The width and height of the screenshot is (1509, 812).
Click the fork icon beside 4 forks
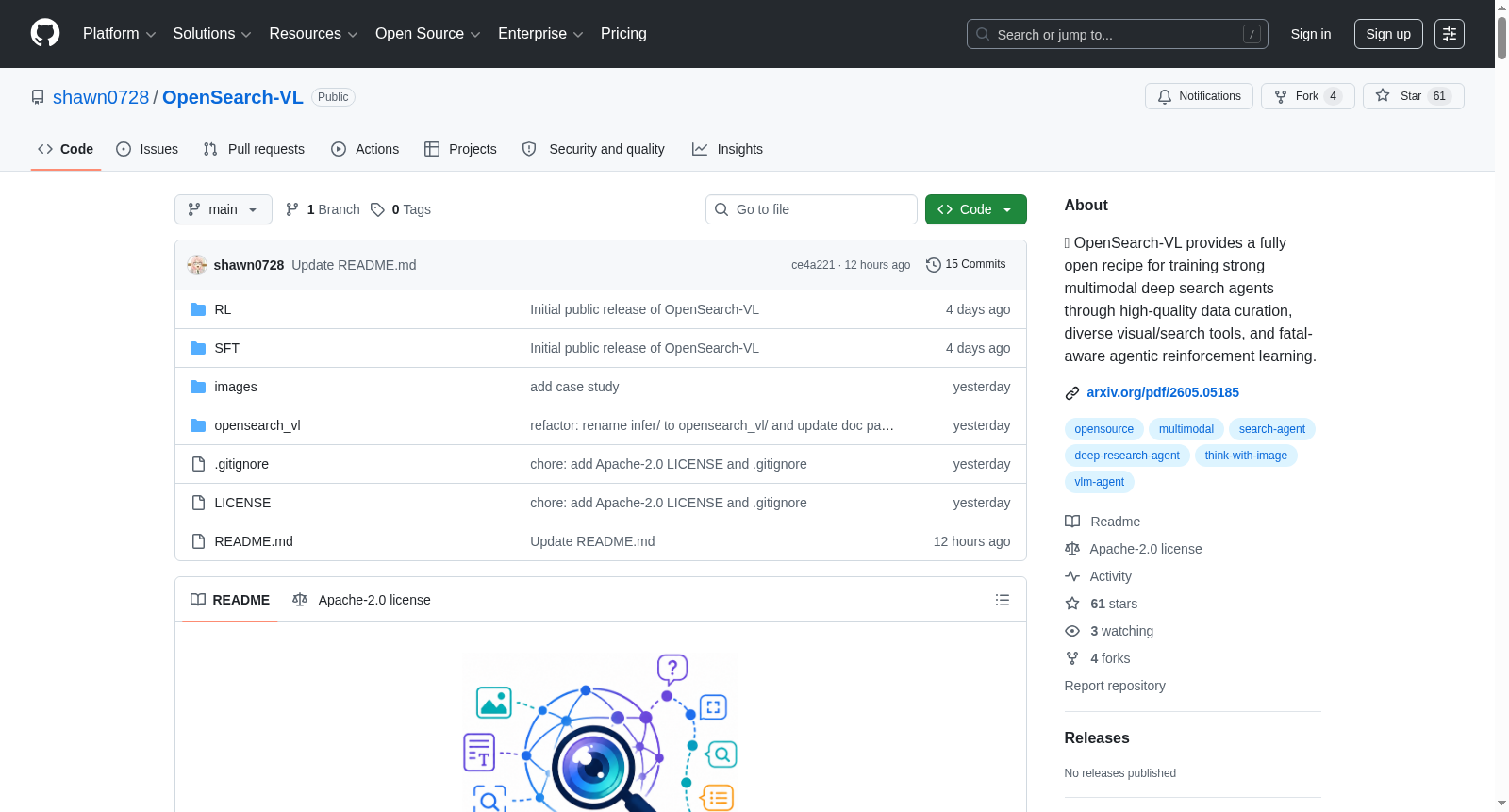coord(1072,658)
